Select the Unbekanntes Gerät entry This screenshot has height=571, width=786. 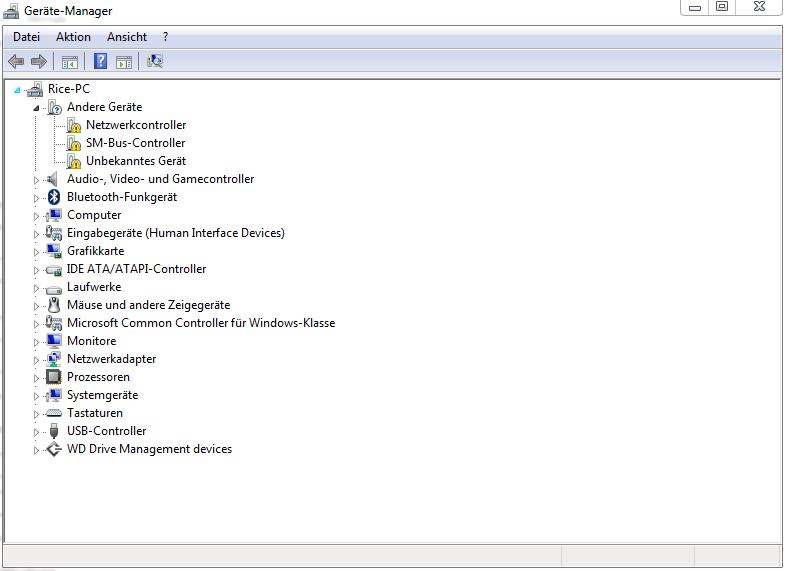[x=136, y=161]
